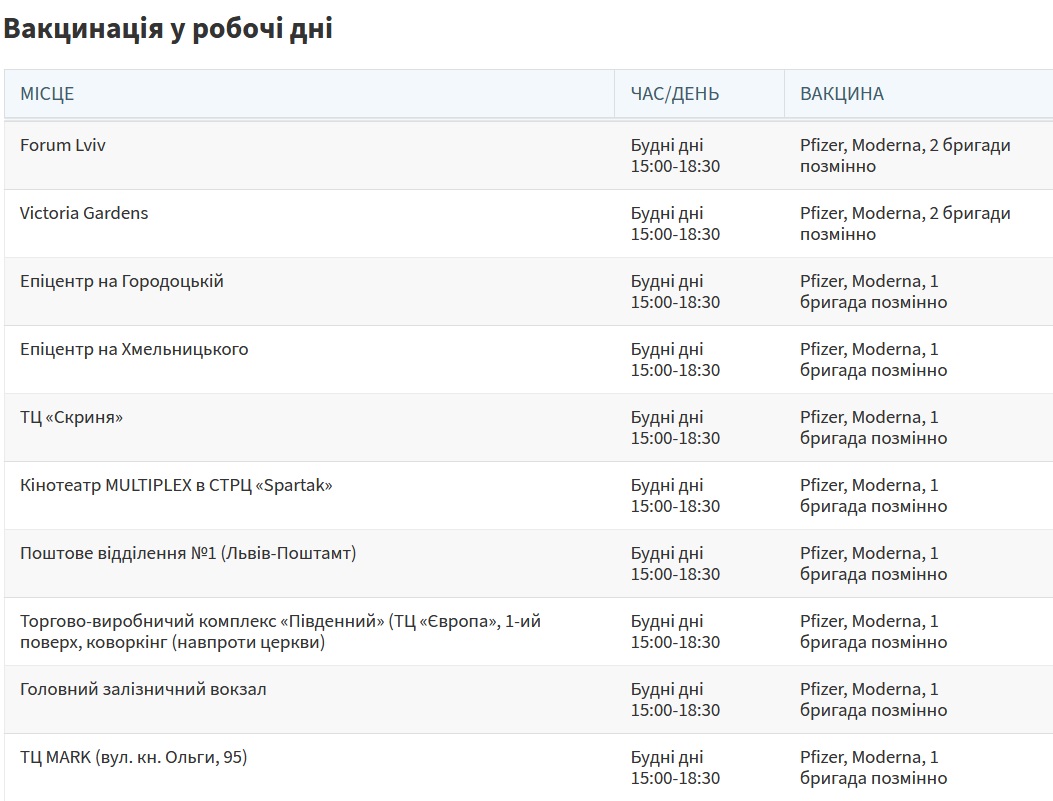Click the ВАКЦИНА column header
The image size is (1053, 801).
pyautogui.click(x=841, y=94)
